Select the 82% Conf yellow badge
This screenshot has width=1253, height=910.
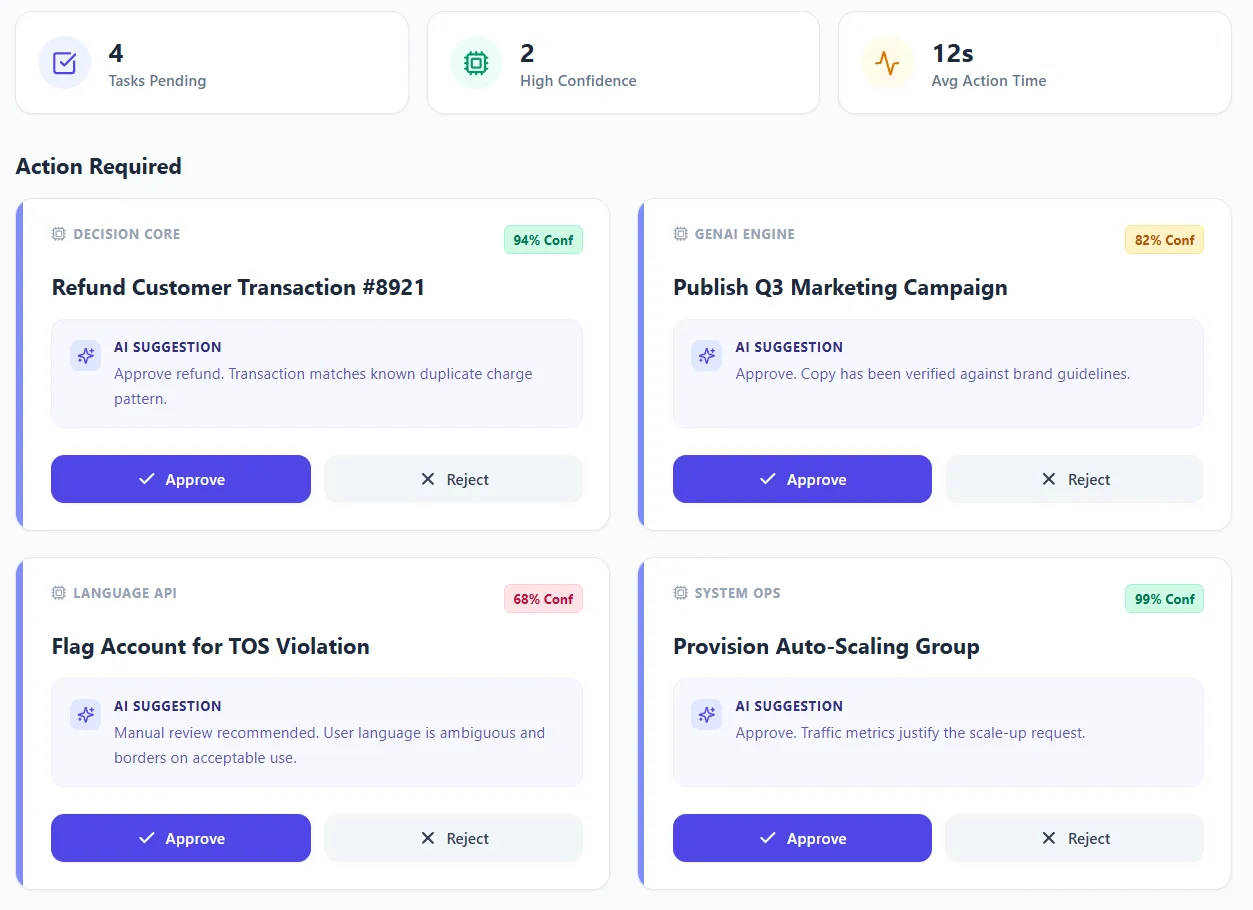[x=1164, y=240]
